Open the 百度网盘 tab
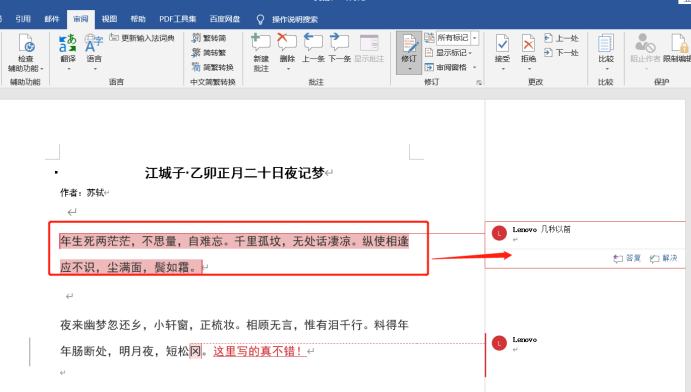Image resolution: width=691 pixels, height=392 pixels. pyautogui.click(x=225, y=19)
